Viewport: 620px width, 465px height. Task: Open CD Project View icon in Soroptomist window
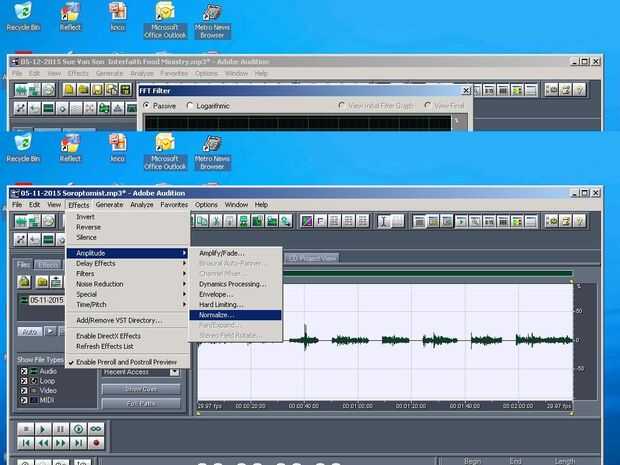click(48, 221)
